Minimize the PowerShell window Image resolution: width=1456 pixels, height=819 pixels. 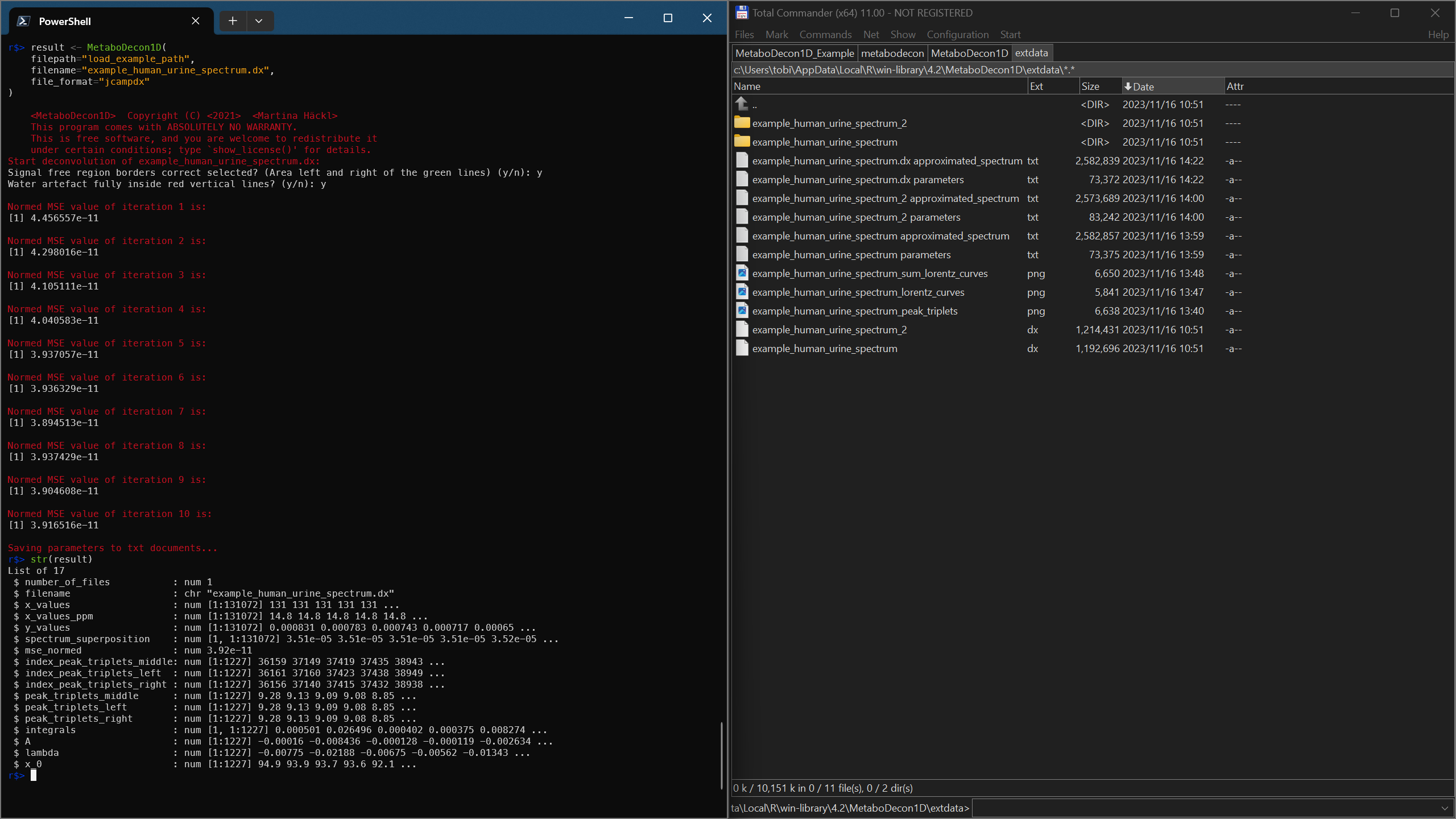click(x=628, y=18)
